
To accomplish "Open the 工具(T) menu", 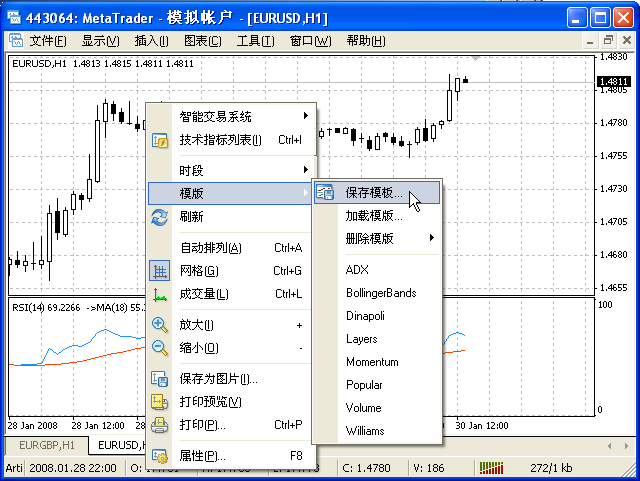I will tap(256, 41).
